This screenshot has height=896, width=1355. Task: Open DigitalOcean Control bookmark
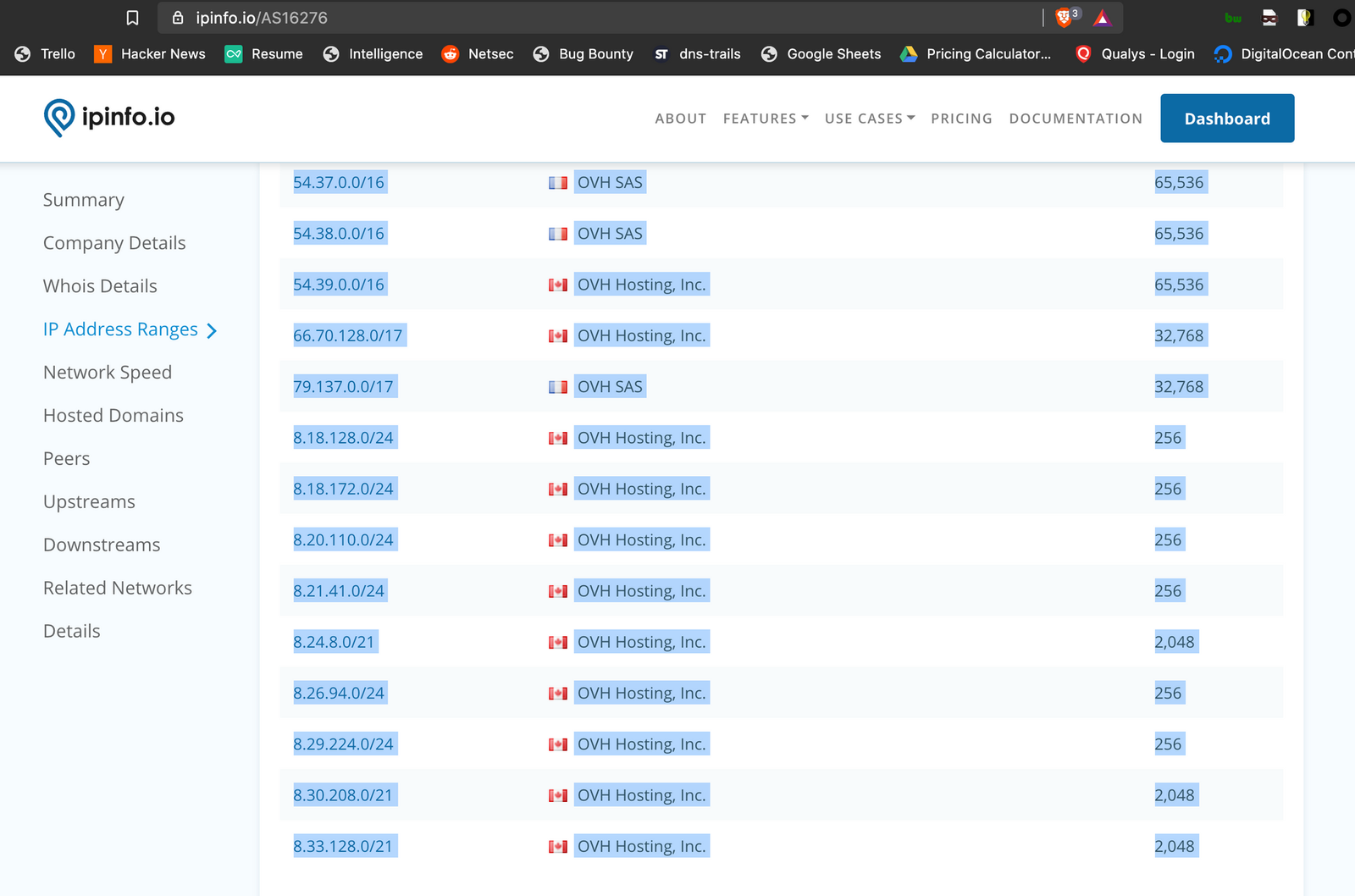click(1284, 54)
